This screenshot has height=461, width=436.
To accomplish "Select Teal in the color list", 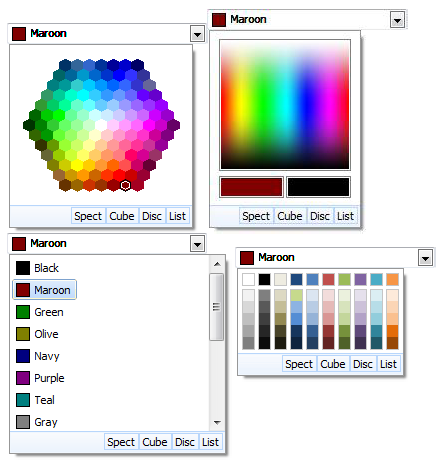I will click(x=44, y=400).
